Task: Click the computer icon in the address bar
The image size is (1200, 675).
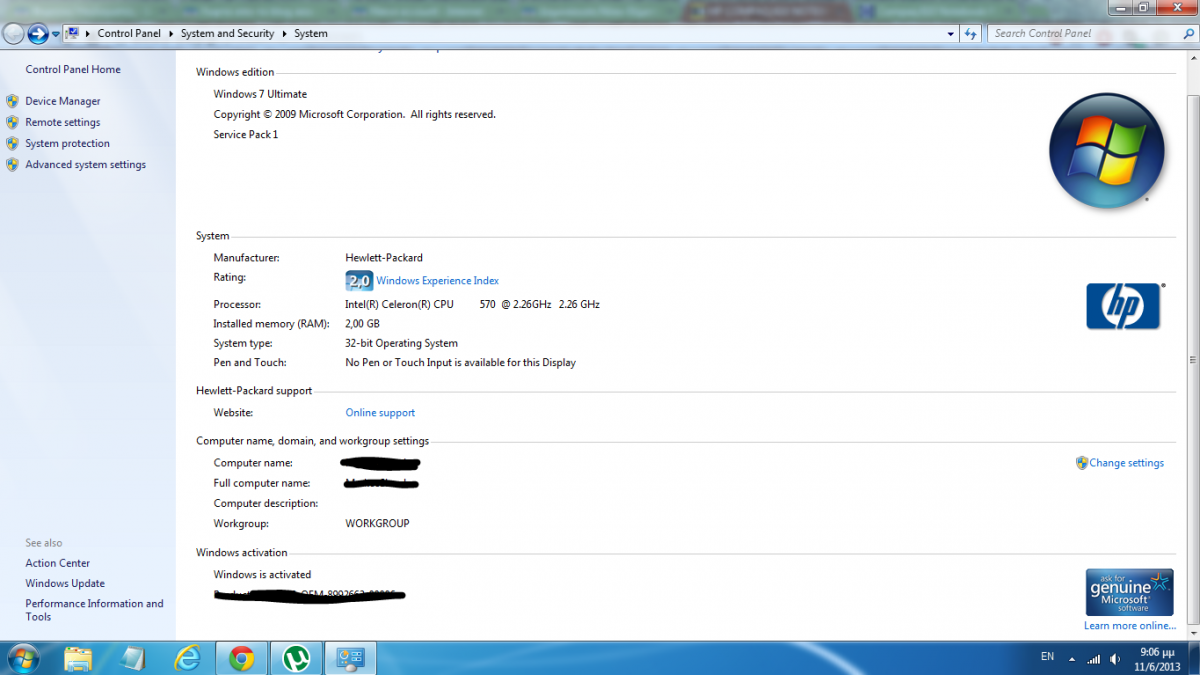Action: 72,33
